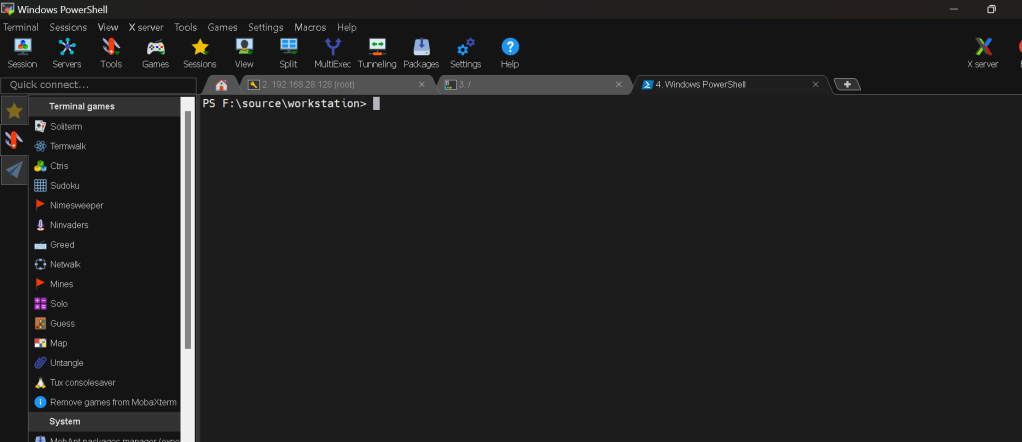Open the Tunneling toolbar icon

(377, 53)
